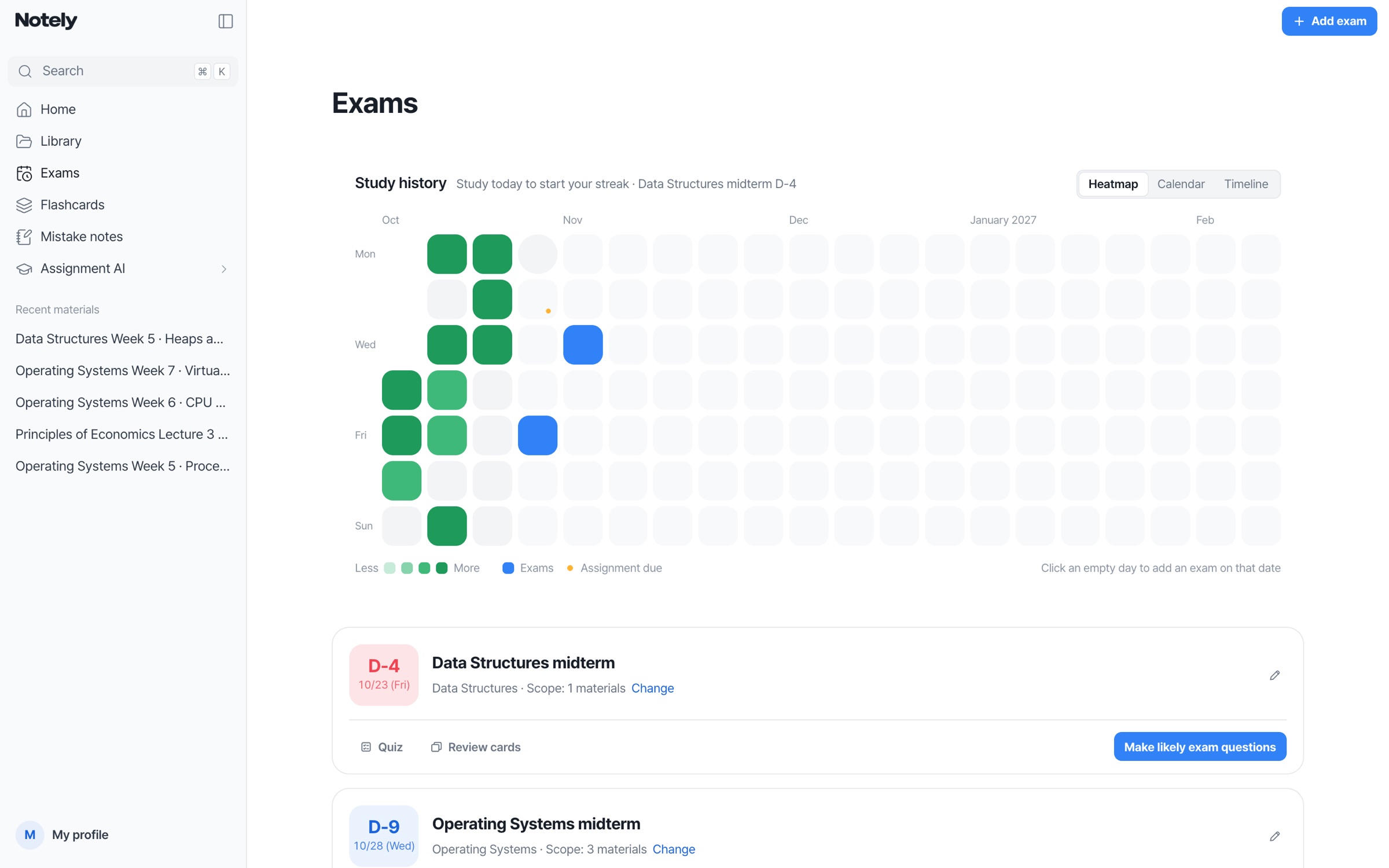
Task: Change scope of Data Structures midterm
Action: 652,689
